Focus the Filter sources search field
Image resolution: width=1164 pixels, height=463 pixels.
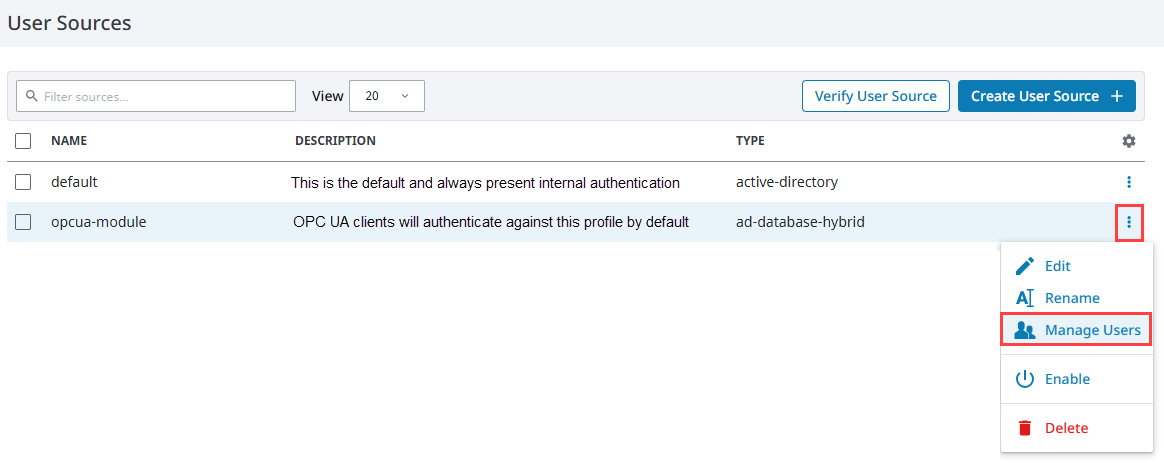(156, 96)
